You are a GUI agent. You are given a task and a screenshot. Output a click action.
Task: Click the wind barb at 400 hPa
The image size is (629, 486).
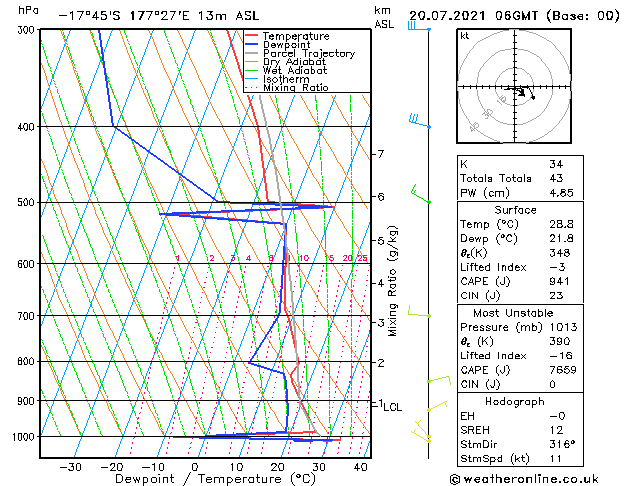point(418,122)
